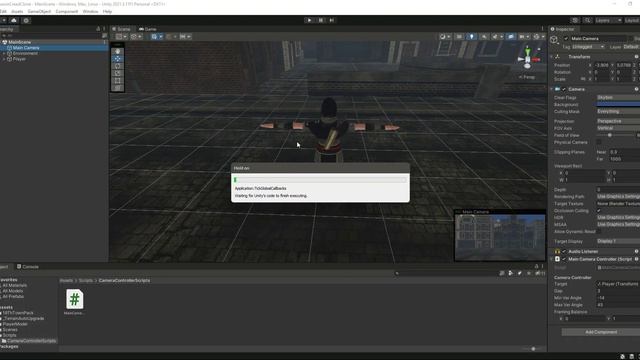Select the Rotate tool in scene
Viewport: 640px width, 360px height.
[118, 66]
